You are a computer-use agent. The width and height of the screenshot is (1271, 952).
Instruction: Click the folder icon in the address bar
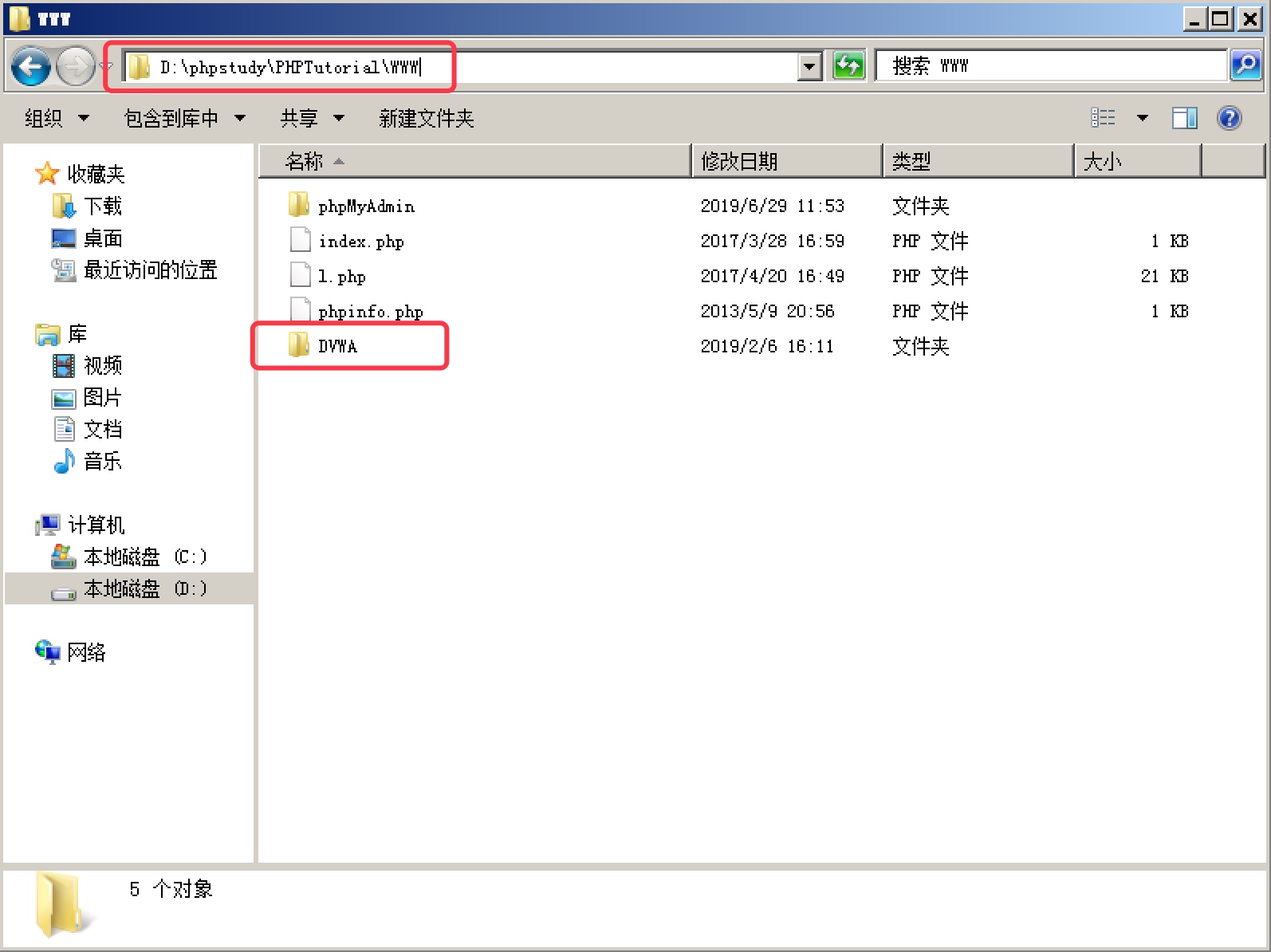pos(139,67)
